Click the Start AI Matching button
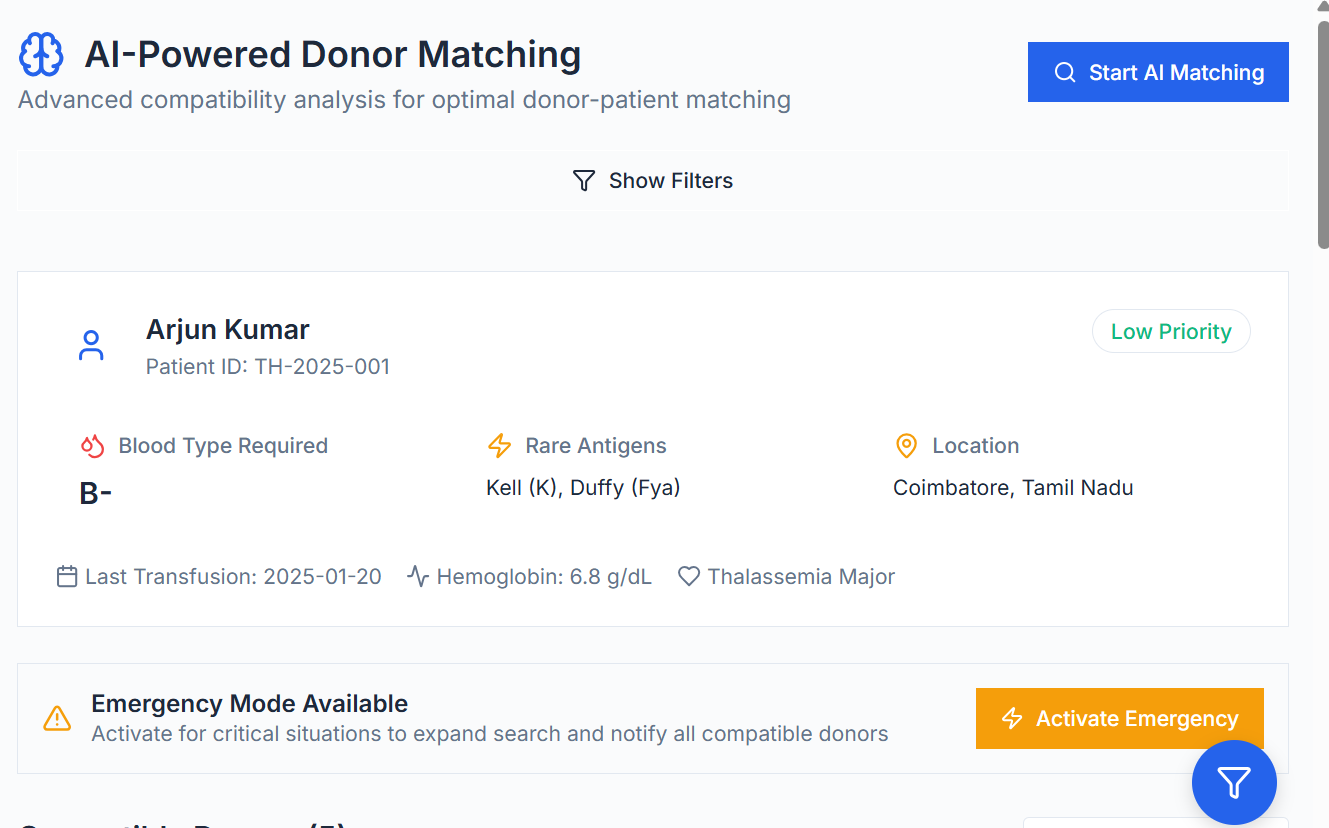 pos(1158,72)
